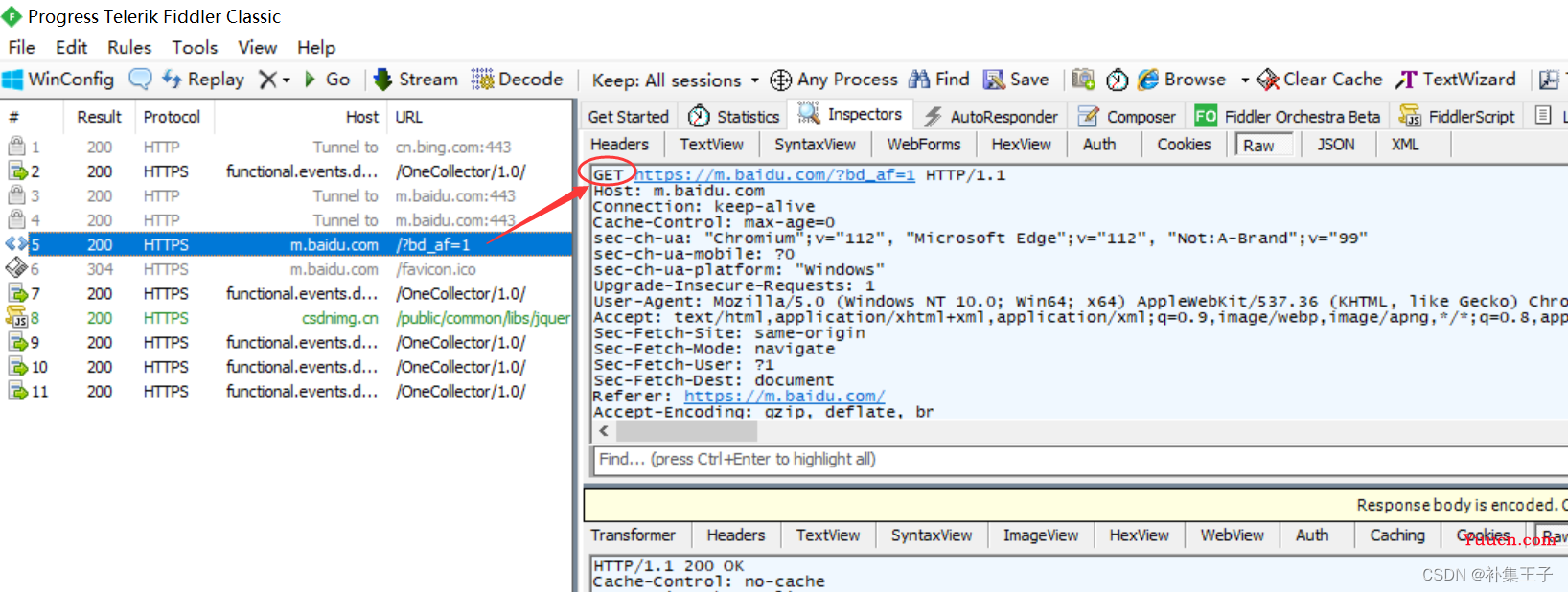The height and width of the screenshot is (592, 1568).
Task: Switch to the Get Started tab
Action: [628, 117]
